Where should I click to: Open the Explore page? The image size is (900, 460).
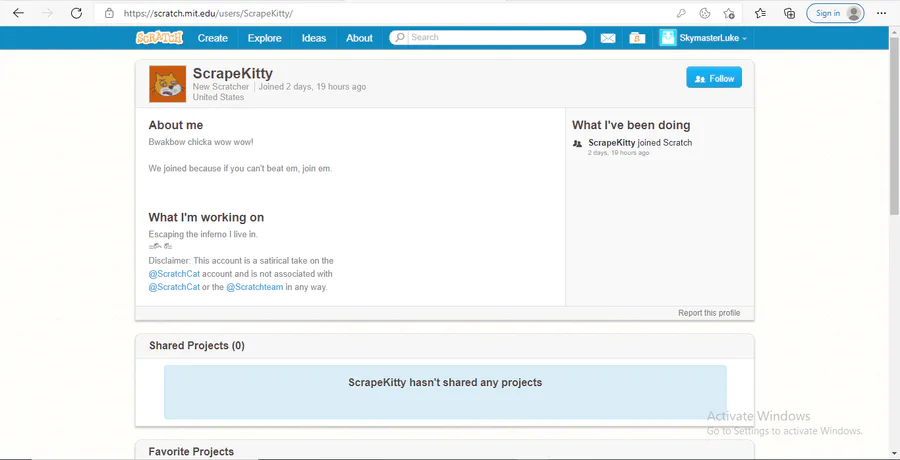pyautogui.click(x=265, y=38)
